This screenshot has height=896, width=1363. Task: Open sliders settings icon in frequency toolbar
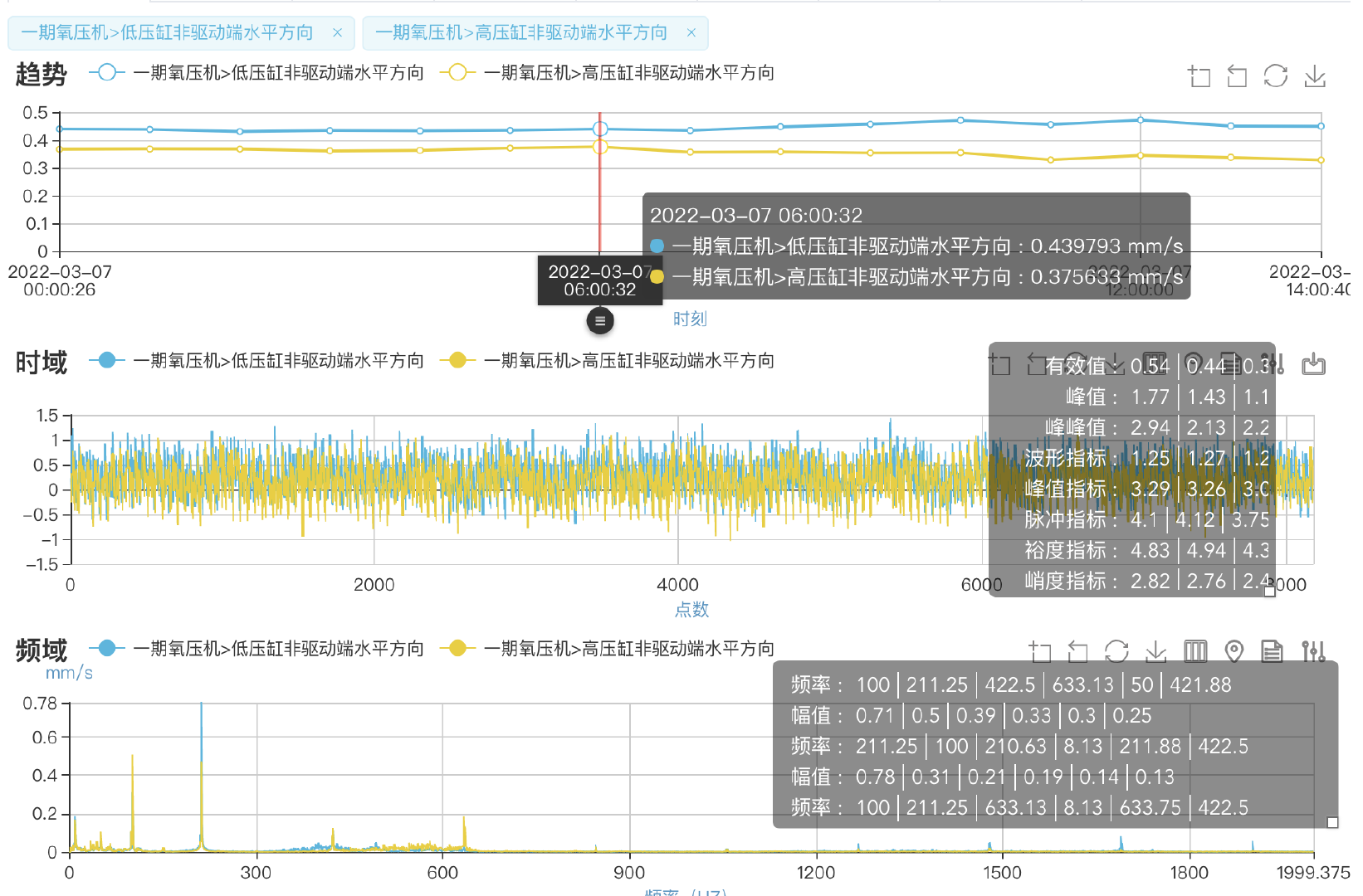[1313, 651]
